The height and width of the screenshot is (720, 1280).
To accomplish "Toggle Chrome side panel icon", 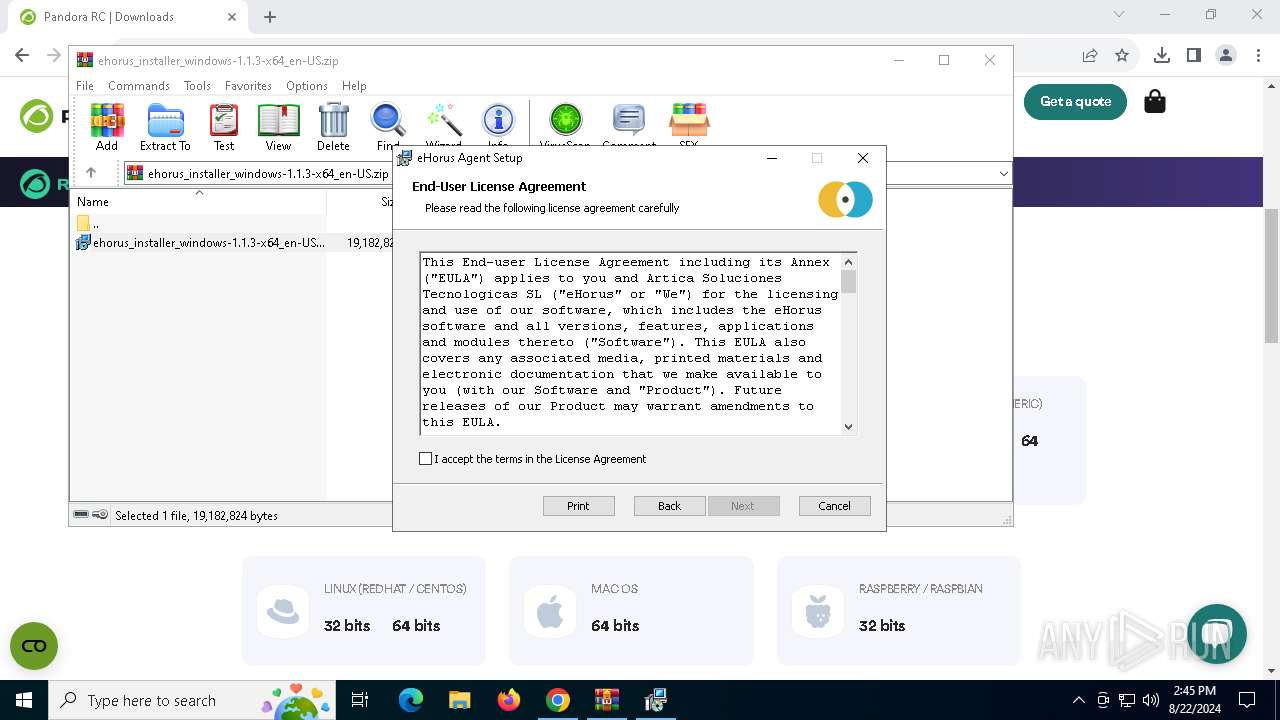I will (1193, 55).
